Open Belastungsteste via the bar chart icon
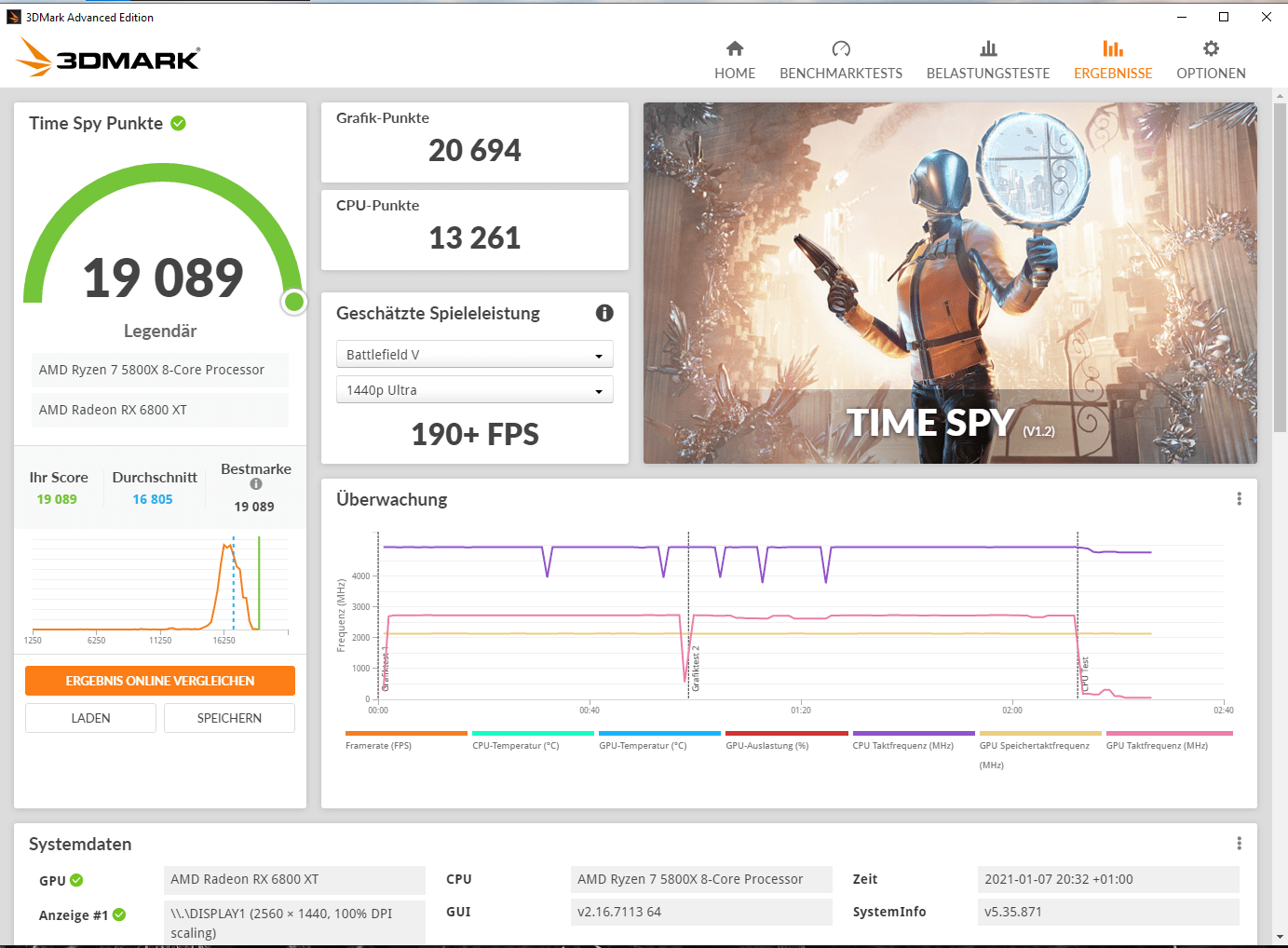The height and width of the screenshot is (948, 1288). click(x=988, y=48)
